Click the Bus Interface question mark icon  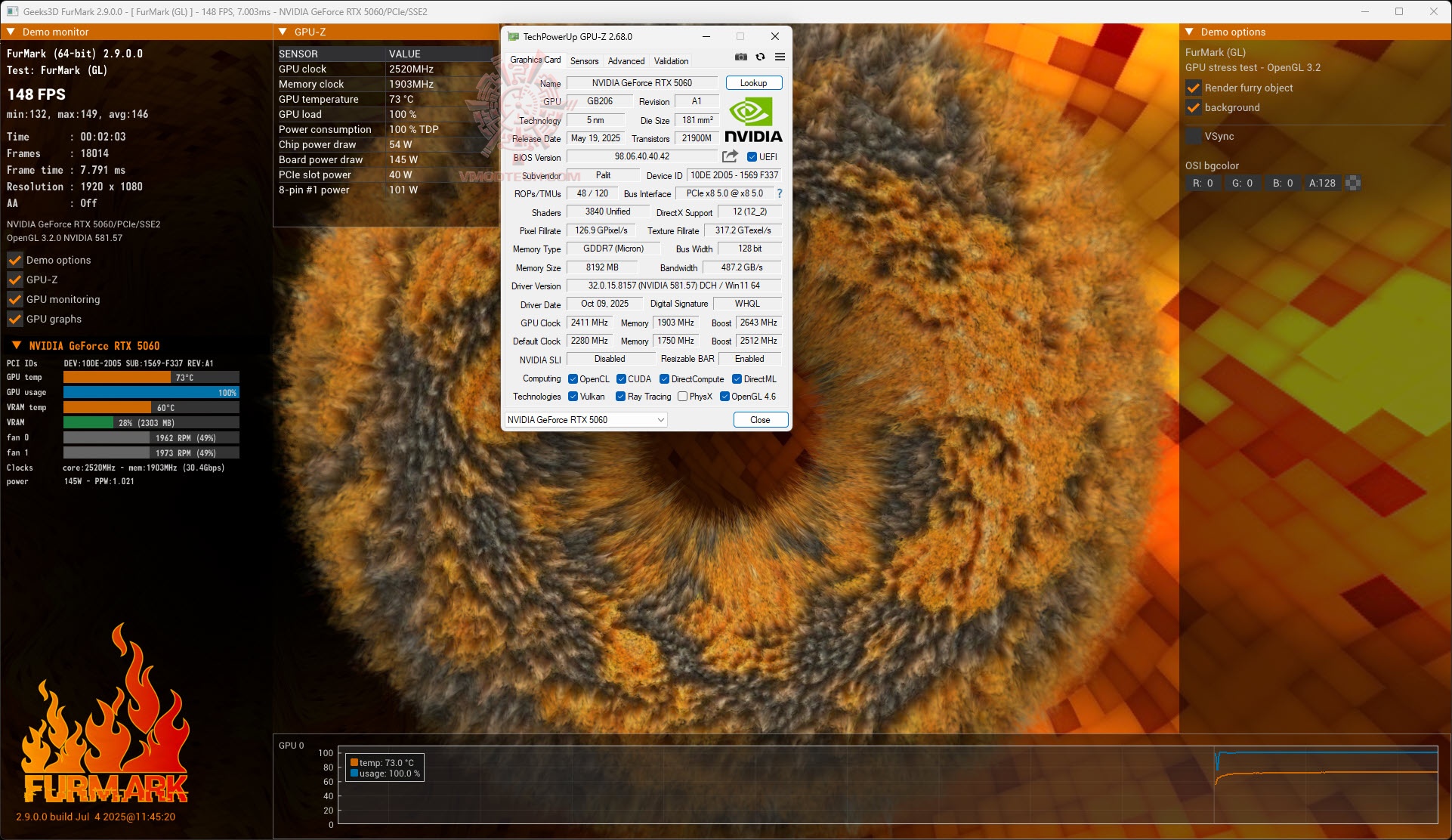pyautogui.click(x=780, y=193)
